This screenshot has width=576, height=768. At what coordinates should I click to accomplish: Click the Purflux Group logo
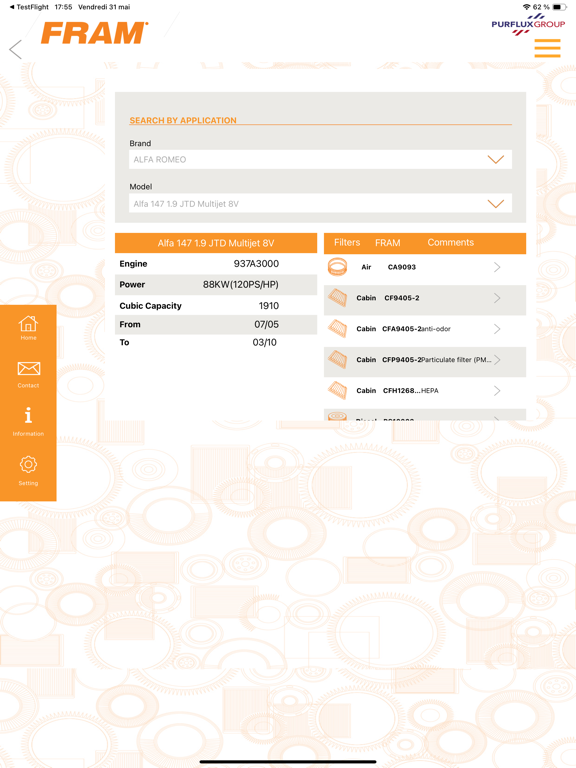tap(528, 24)
